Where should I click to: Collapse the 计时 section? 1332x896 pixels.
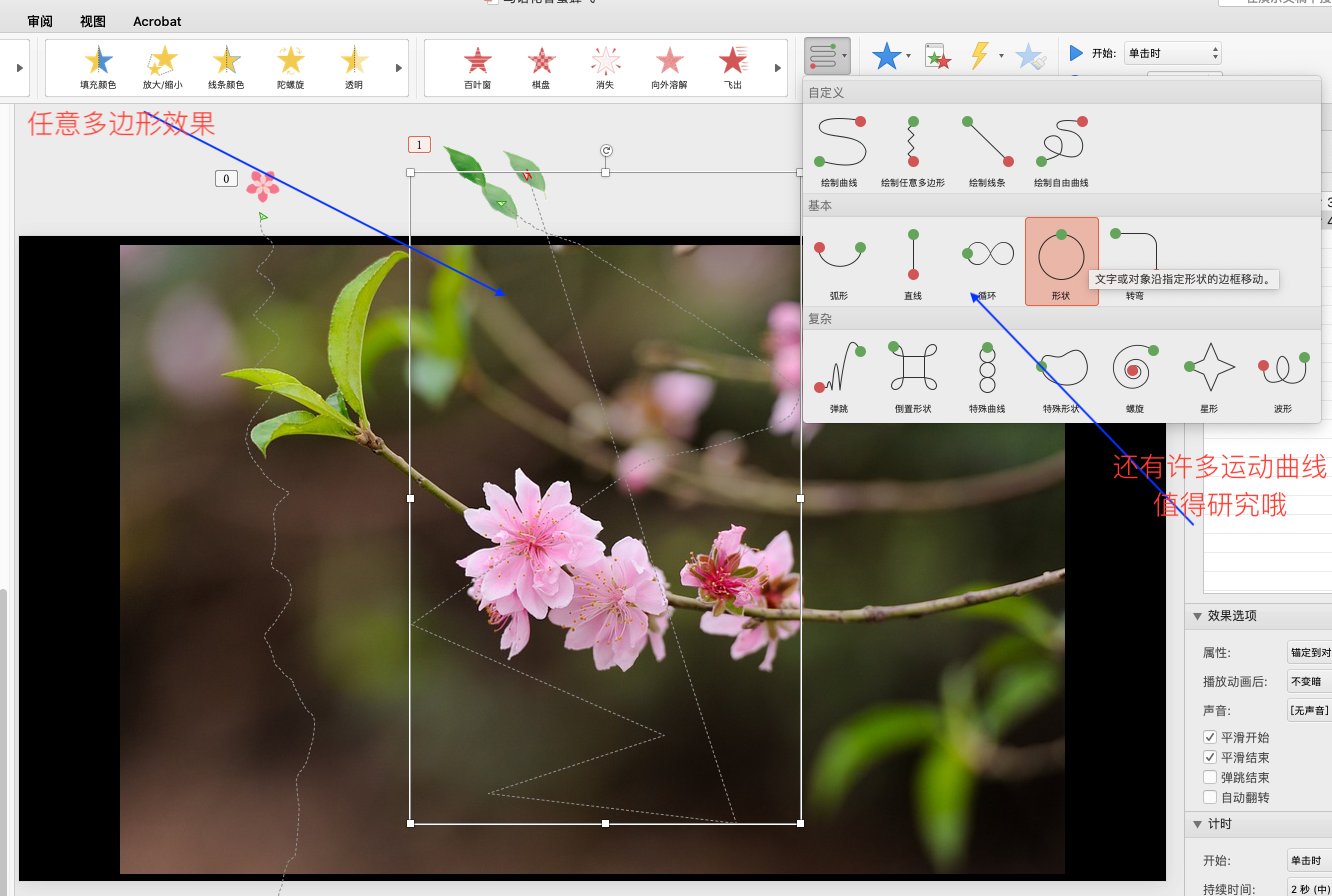tap(1197, 824)
